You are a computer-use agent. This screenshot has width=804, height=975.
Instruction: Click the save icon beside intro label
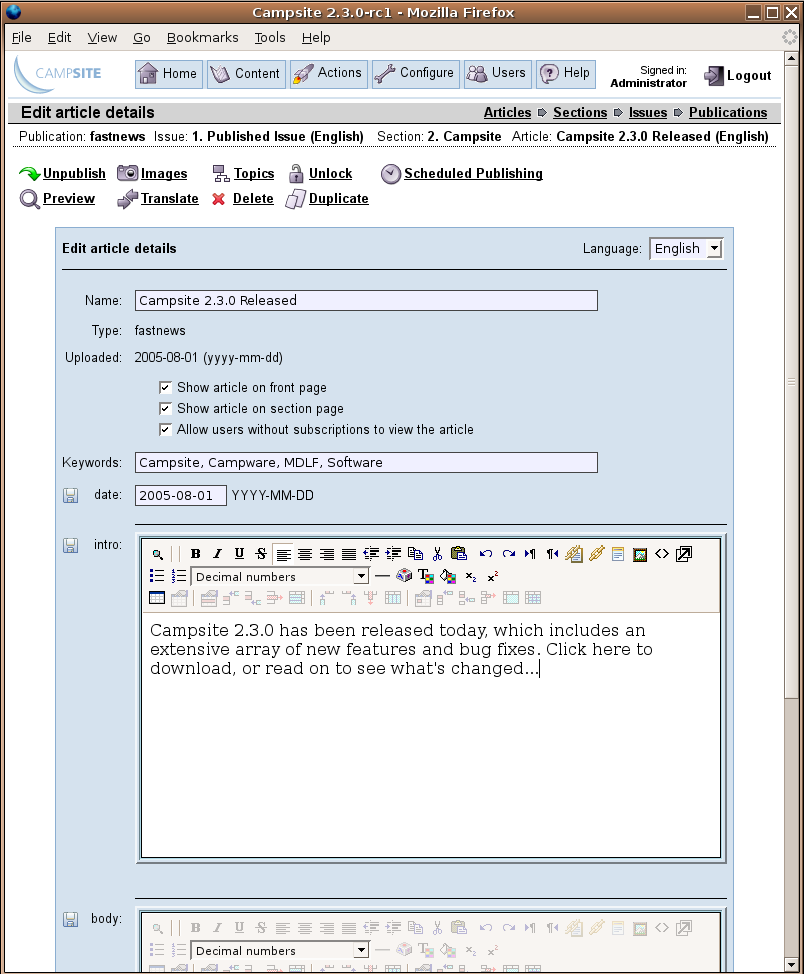pyautogui.click(x=70, y=545)
